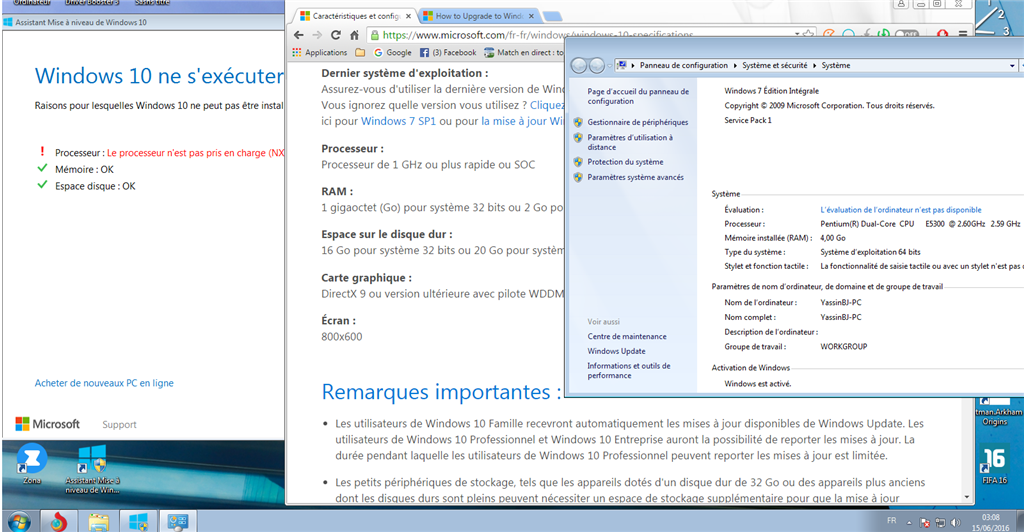Click the shield icon beside Protection du système

pos(578,162)
